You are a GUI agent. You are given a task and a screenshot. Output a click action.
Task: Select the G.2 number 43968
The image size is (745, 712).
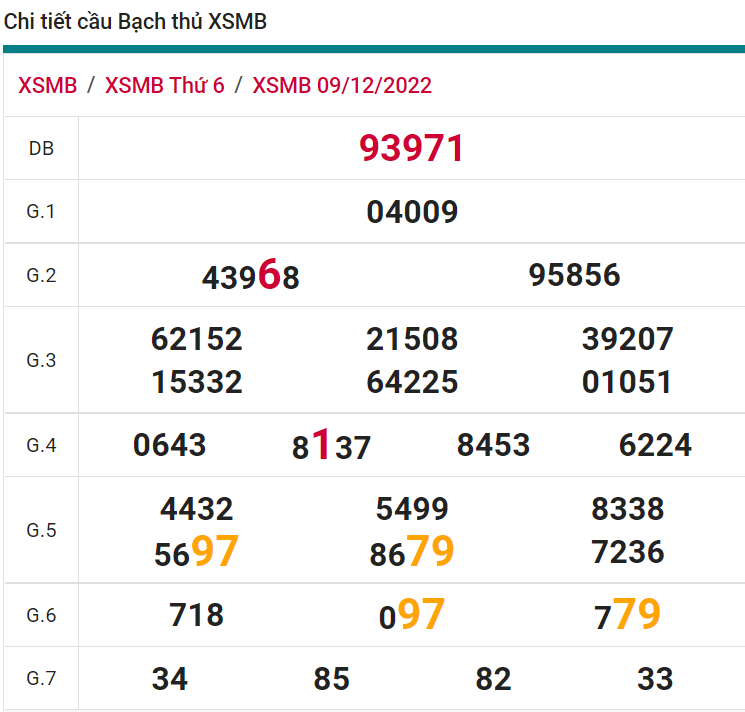[x=250, y=276]
